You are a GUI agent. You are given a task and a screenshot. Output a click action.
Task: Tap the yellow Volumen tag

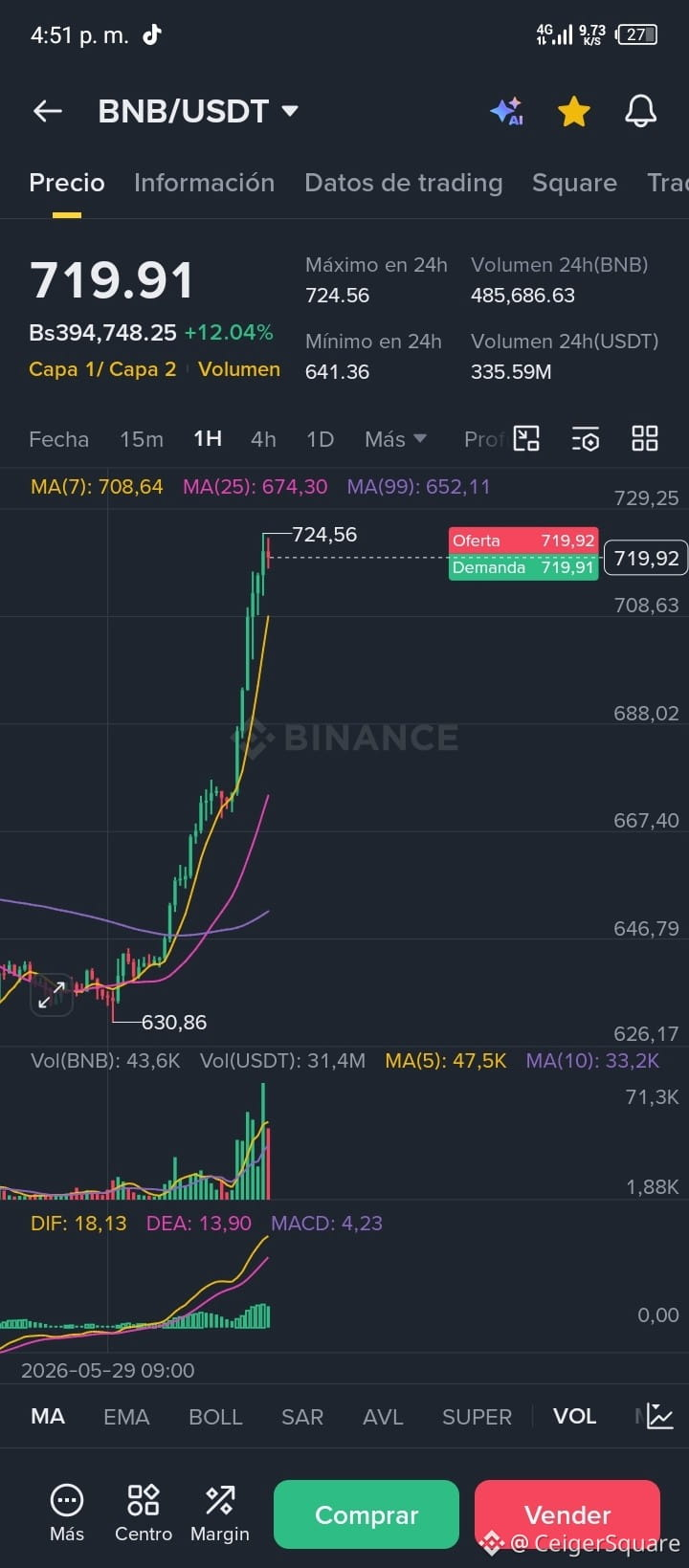(x=239, y=369)
